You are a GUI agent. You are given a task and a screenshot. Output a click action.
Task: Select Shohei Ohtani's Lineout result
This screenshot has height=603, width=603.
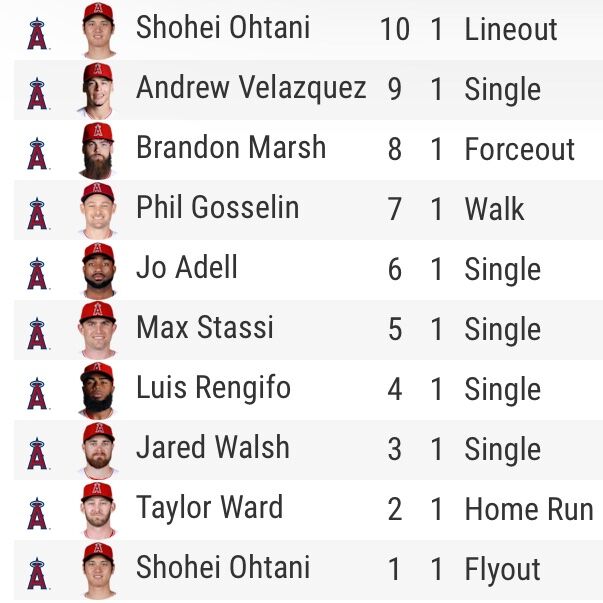pos(511,29)
